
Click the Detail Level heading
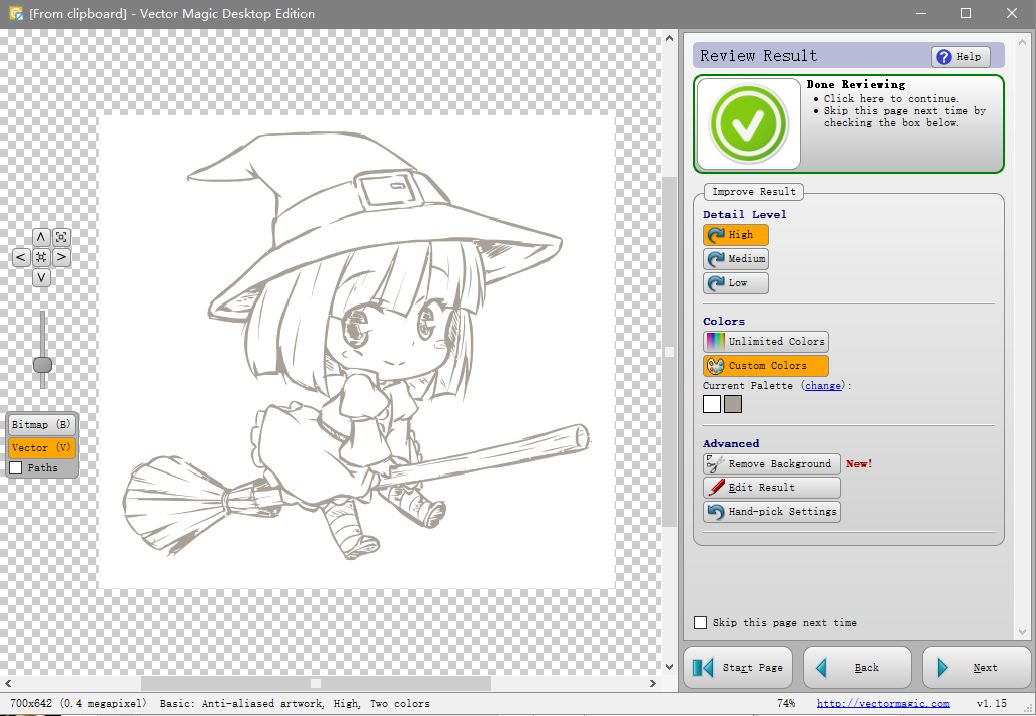pyautogui.click(x=745, y=214)
